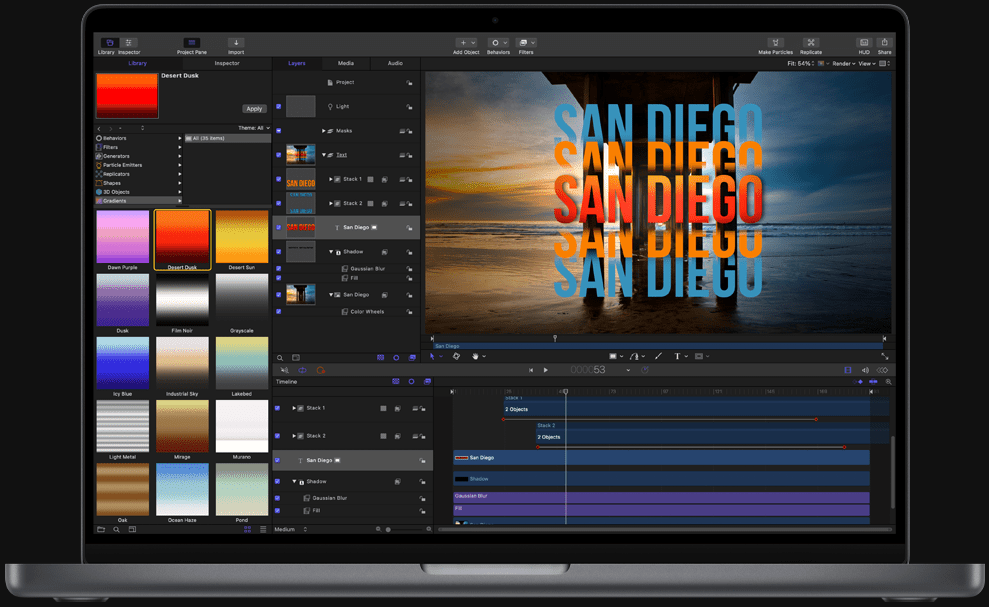Image resolution: width=989 pixels, height=607 pixels.
Task: Select the Text tool below the canvas
Action: (677, 356)
